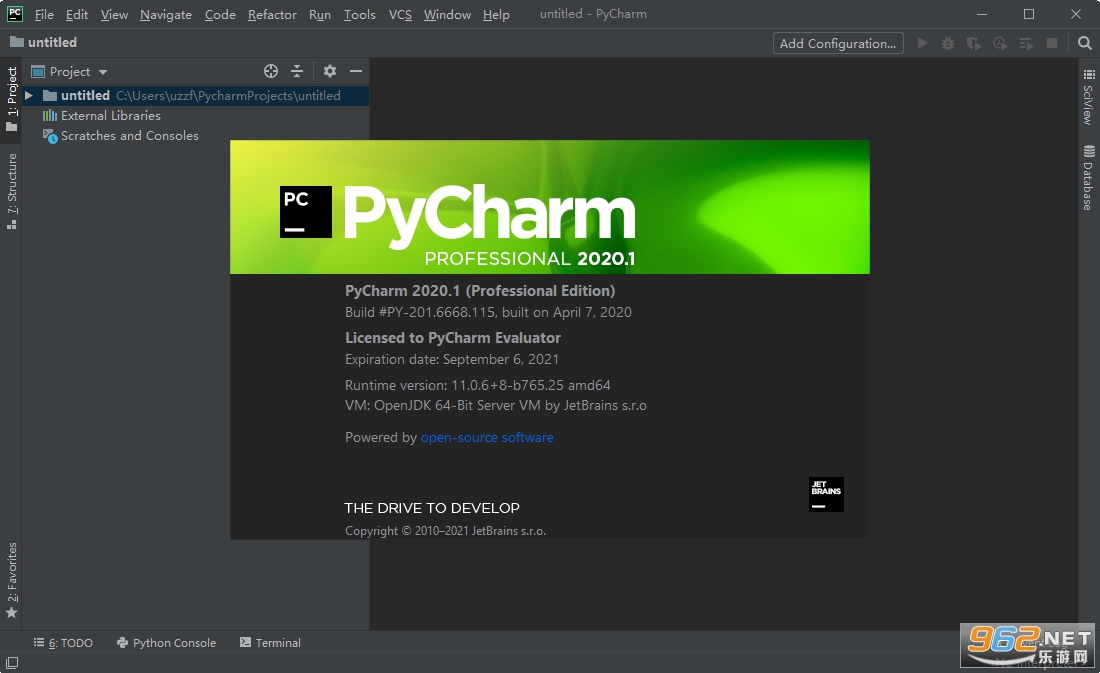This screenshot has height=673, width=1100.
Task: Click the Profile run icon
Action: tap(1000, 43)
